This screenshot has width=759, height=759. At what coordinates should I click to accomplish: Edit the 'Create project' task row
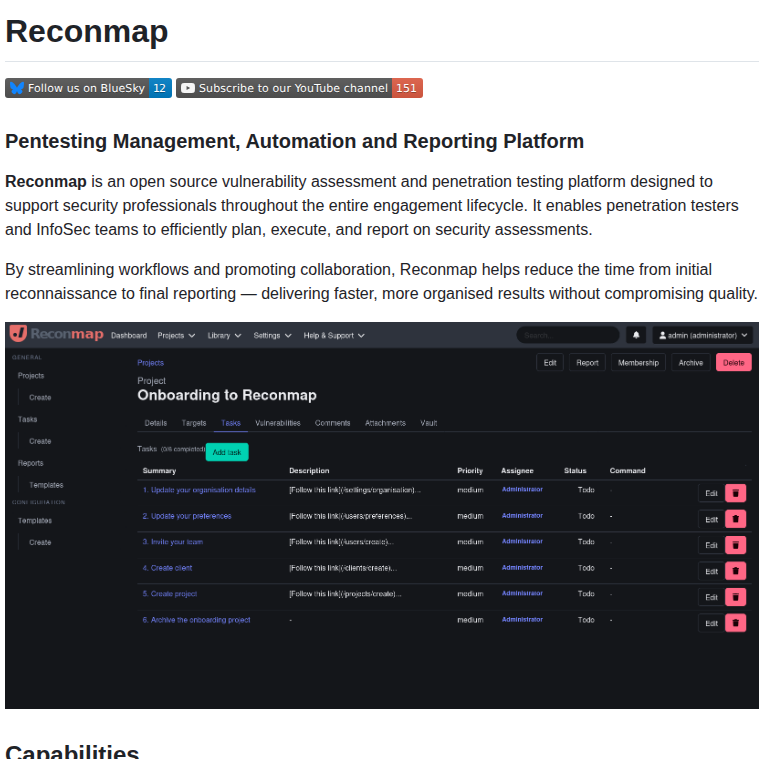click(x=711, y=597)
